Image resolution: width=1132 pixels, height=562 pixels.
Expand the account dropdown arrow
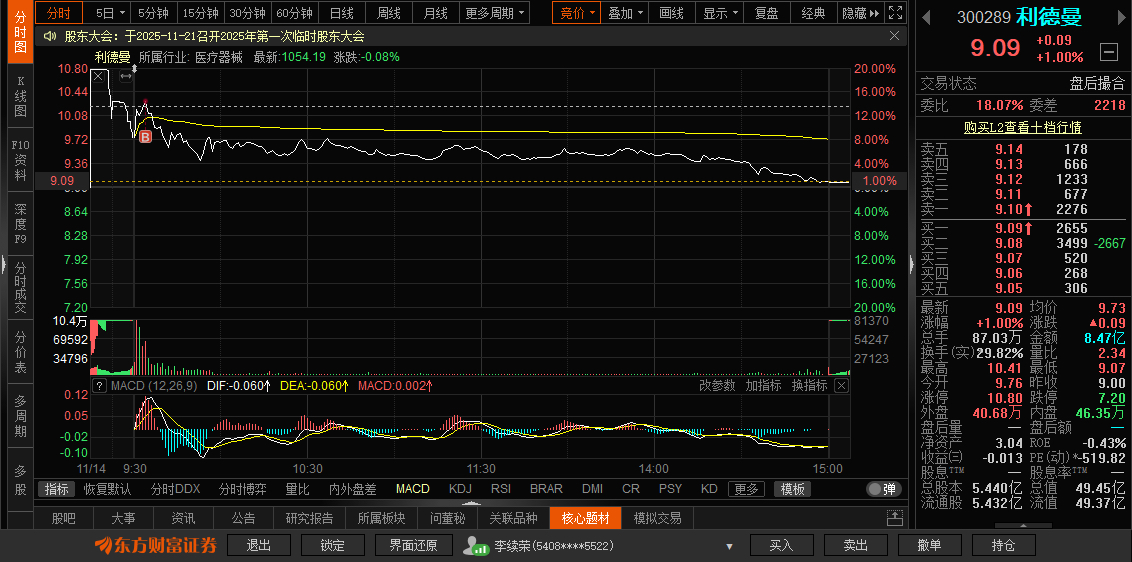730,546
